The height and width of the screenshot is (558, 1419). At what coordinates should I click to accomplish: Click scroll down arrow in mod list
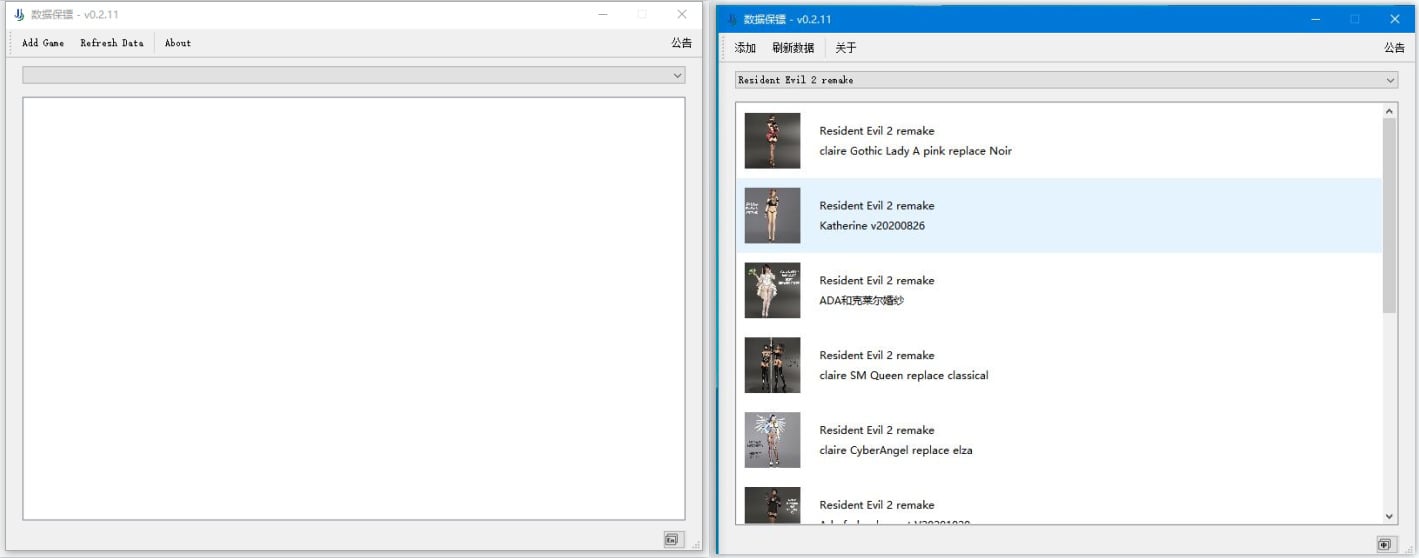coord(1389,515)
